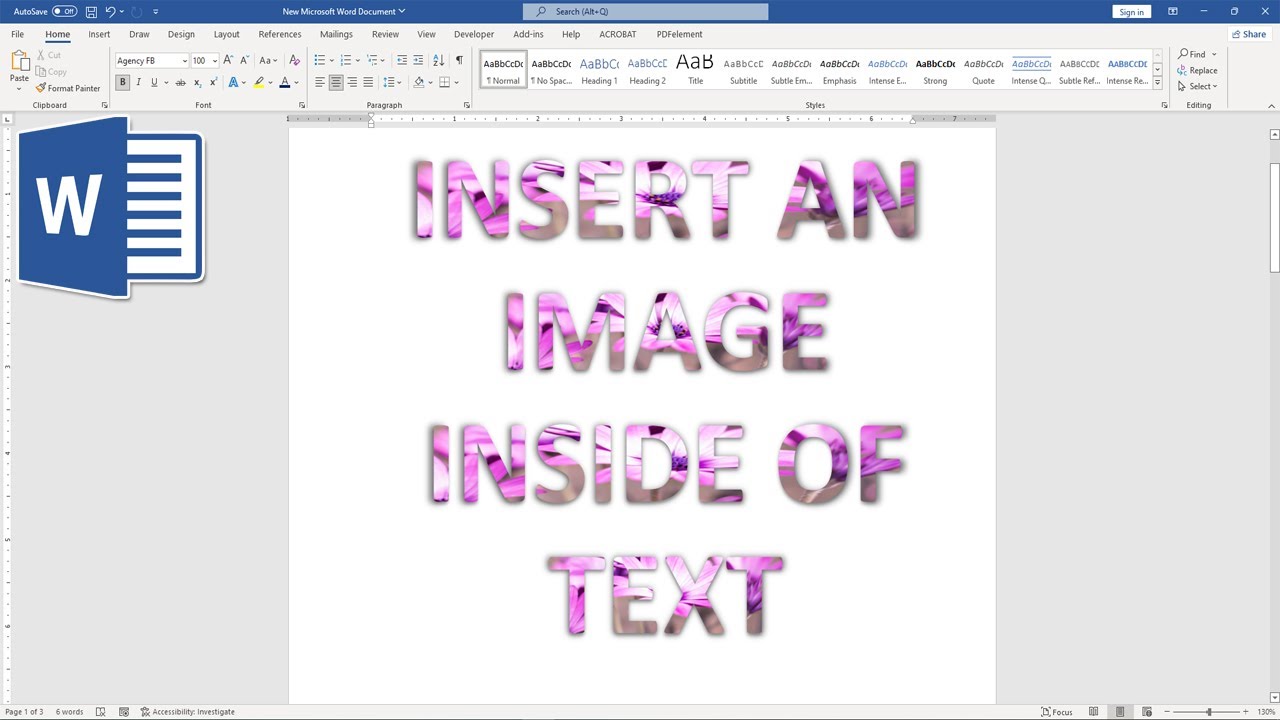The width and height of the screenshot is (1280, 720).
Task: Click the Search box in title bar
Action: tap(646, 12)
